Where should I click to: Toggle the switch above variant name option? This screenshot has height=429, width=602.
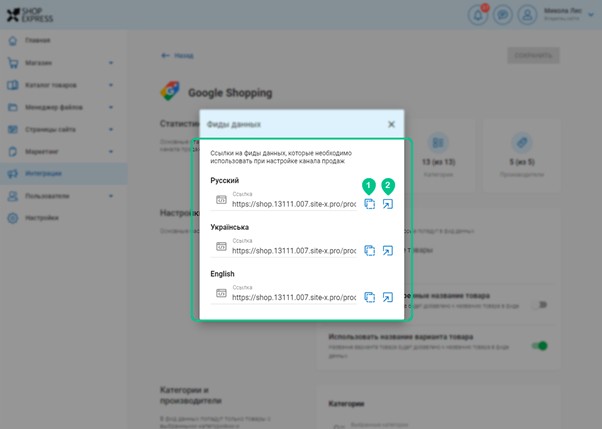[x=540, y=304]
